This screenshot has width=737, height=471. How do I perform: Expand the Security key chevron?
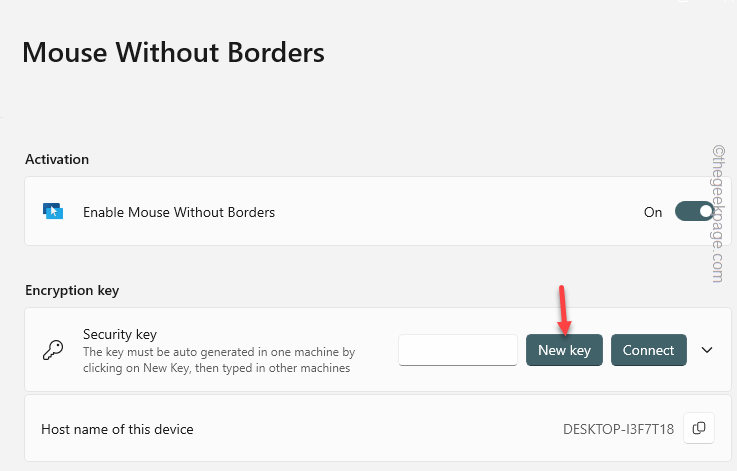pos(707,350)
